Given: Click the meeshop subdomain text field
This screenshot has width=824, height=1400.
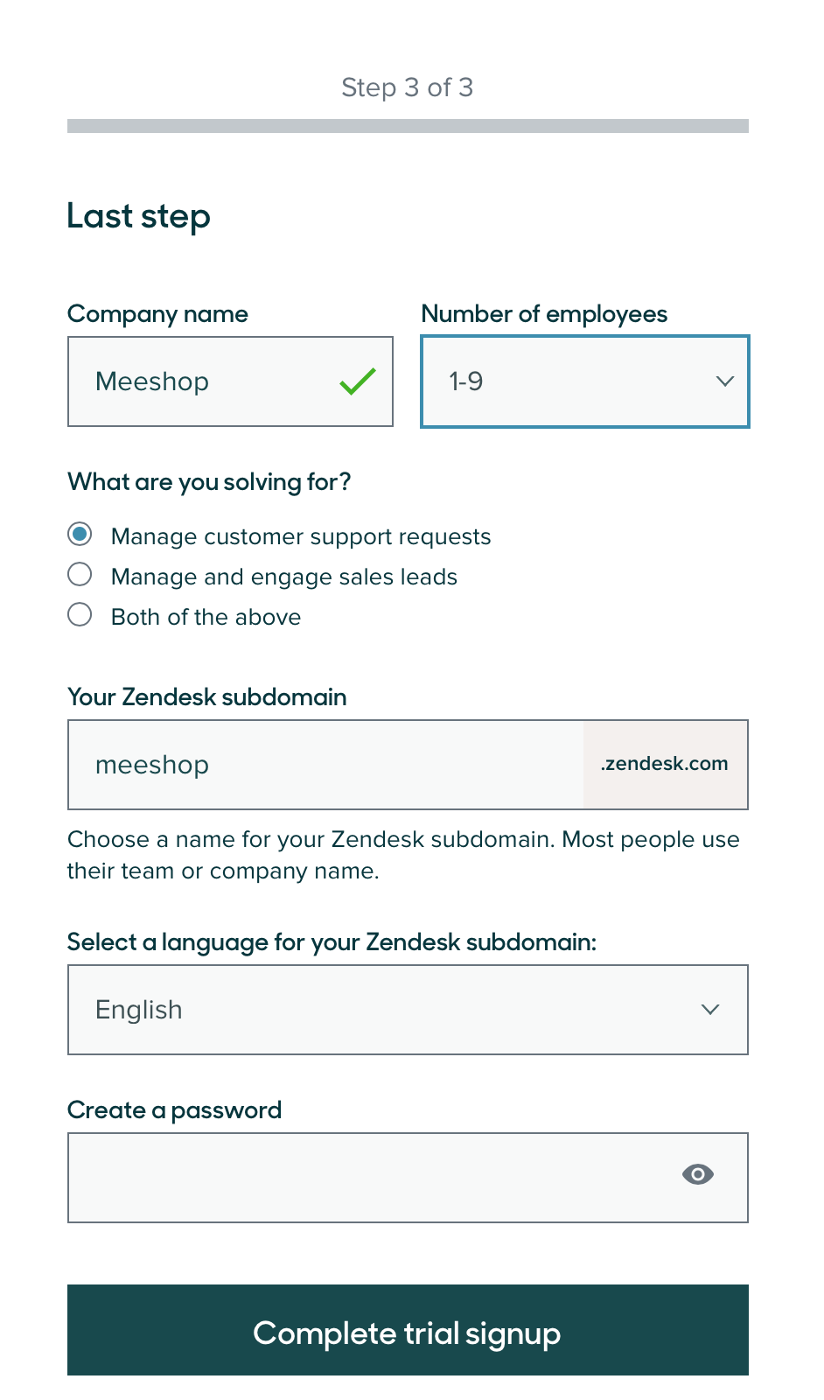Looking at the screenshot, I should tap(325, 764).
